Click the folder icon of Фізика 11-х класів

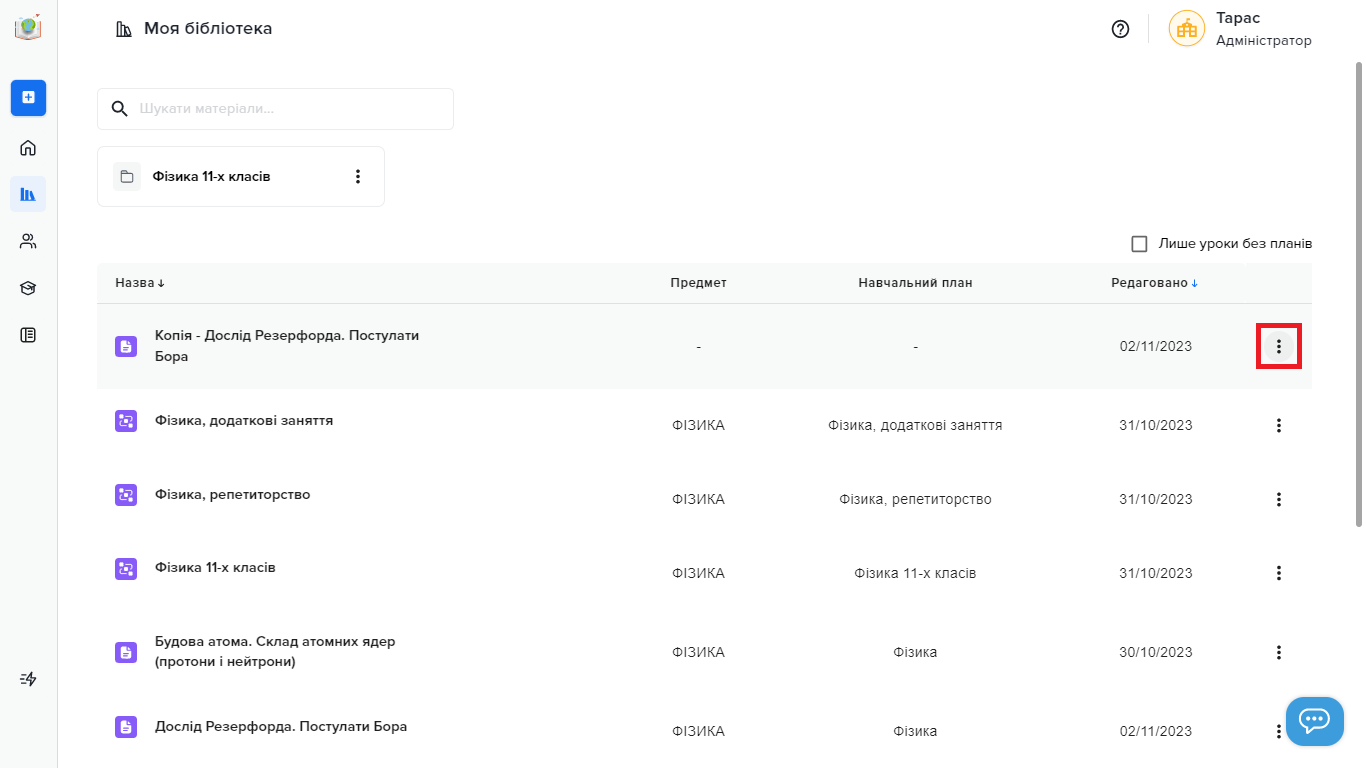tap(127, 177)
